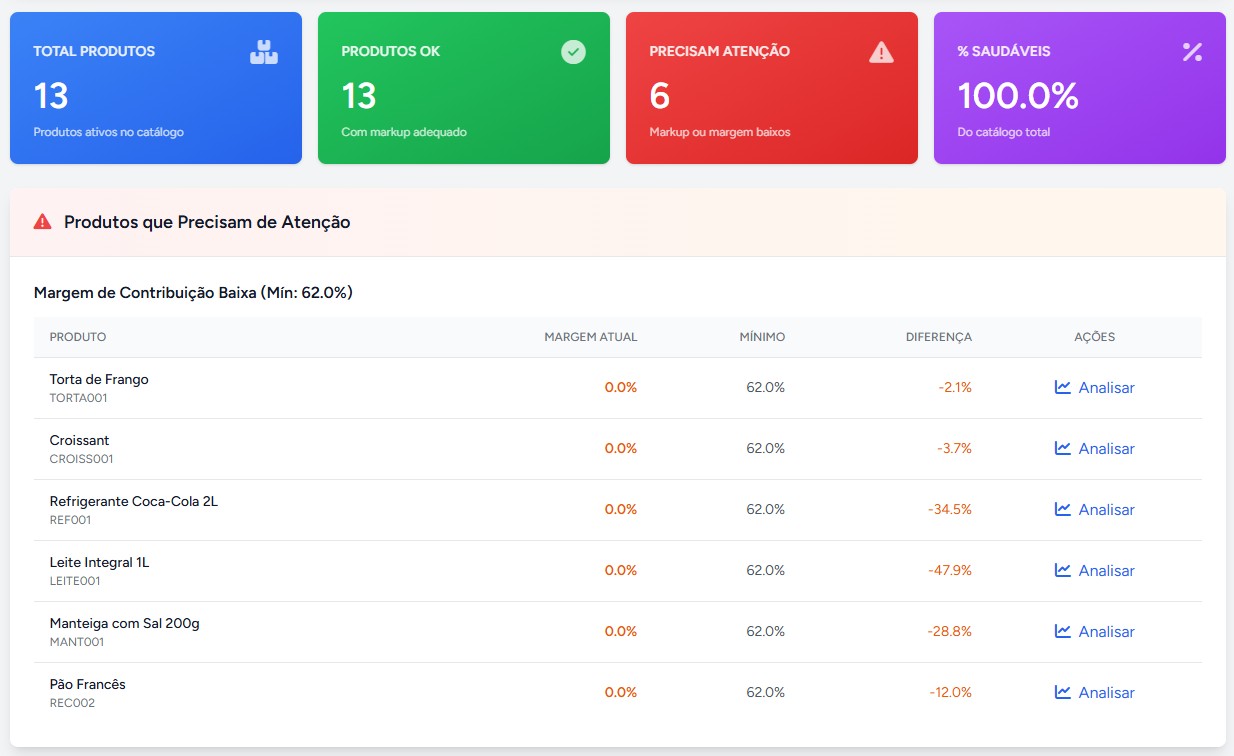Click the red warning icon beside section title
1234x756 pixels.
tap(42, 222)
